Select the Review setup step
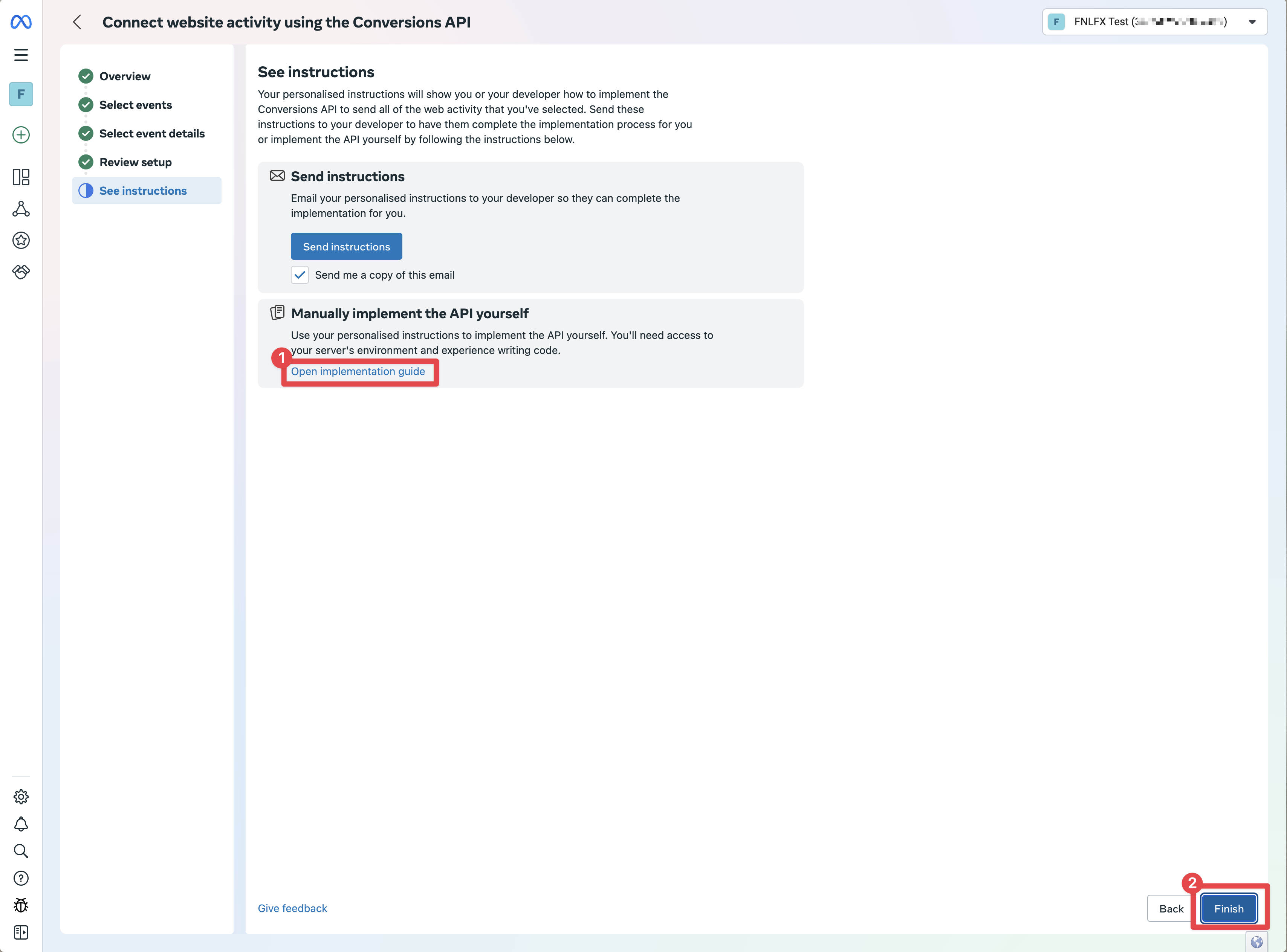1287x952 pixels. (135, 162)
